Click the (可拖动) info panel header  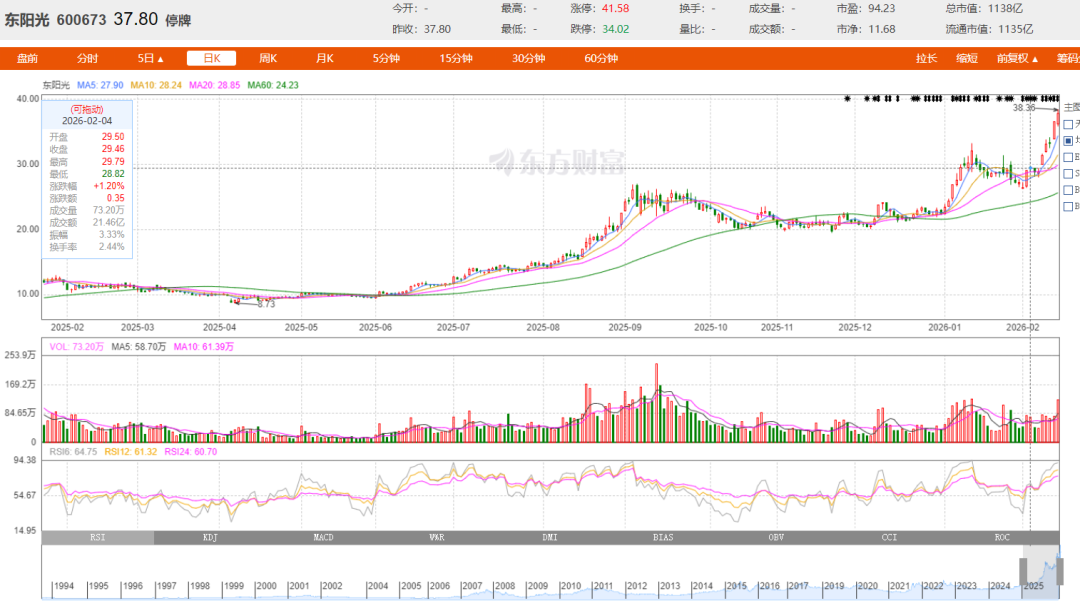[x=87, y=109]
